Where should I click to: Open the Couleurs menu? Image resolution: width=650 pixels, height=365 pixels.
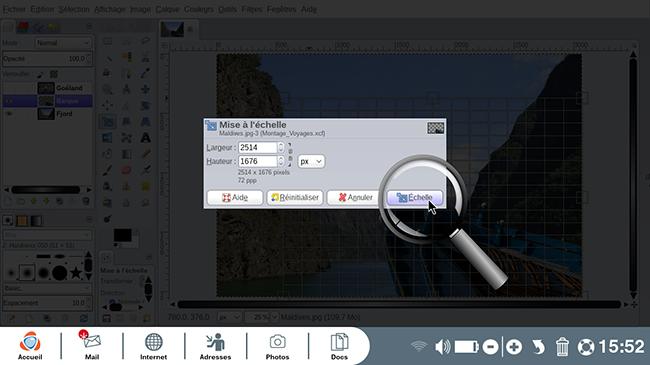199,9
